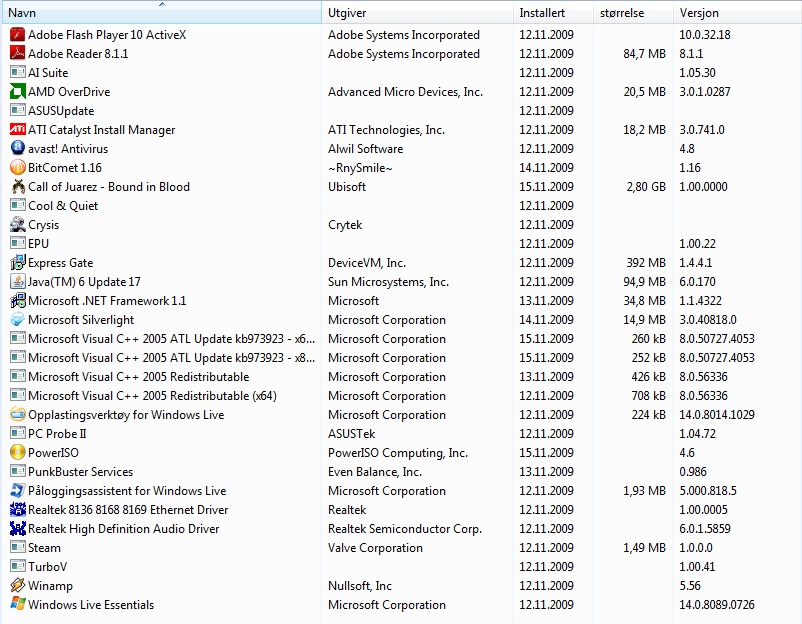The image size is (802, 624).
Task: Sort by the Navn column header
Action: click(x=162, y=12)
